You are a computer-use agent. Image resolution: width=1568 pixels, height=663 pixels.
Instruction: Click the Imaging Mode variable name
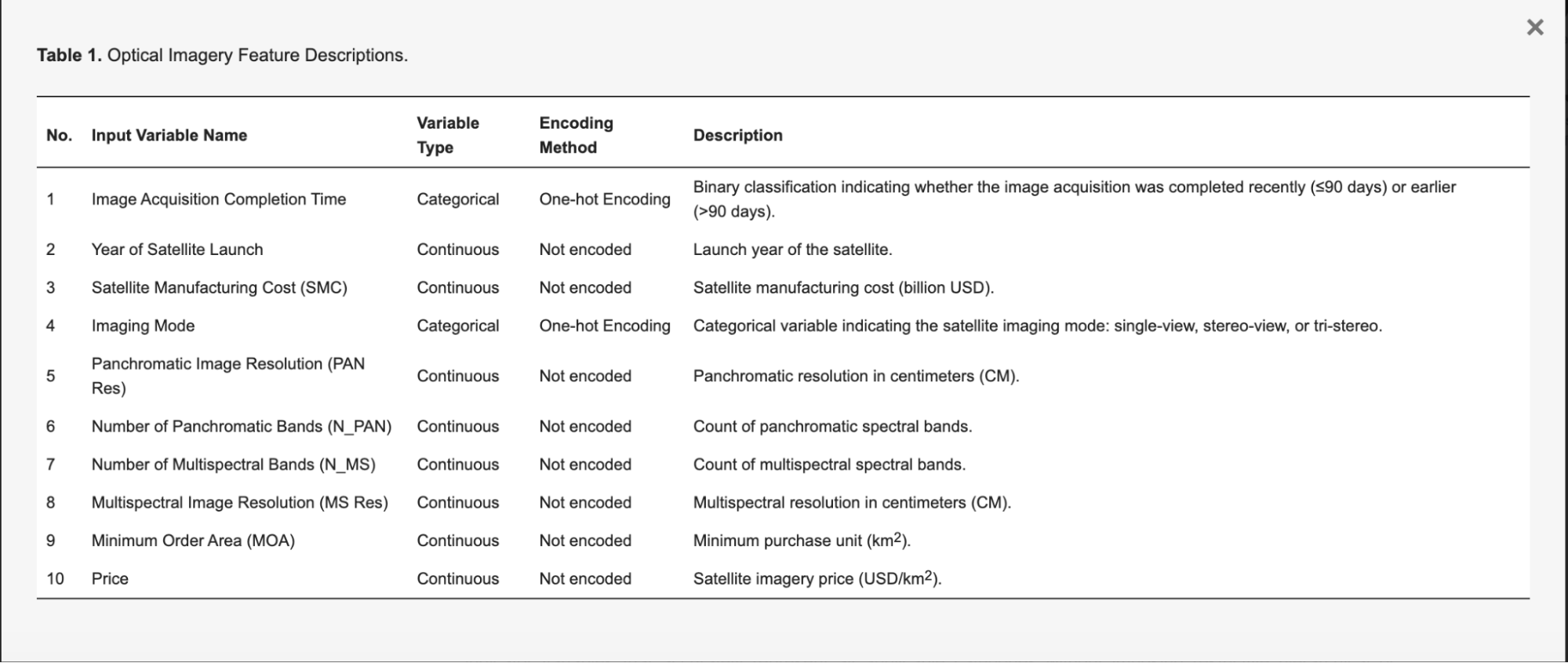[x=143, y=326]
